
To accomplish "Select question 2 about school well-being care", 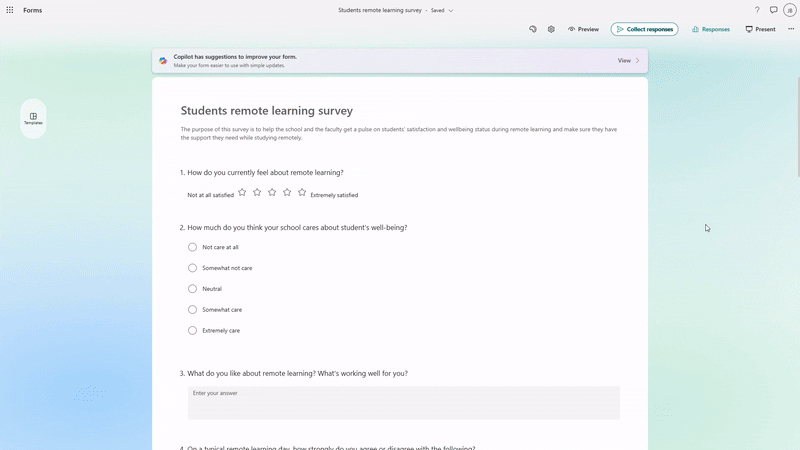I will [x=293, y=228].
